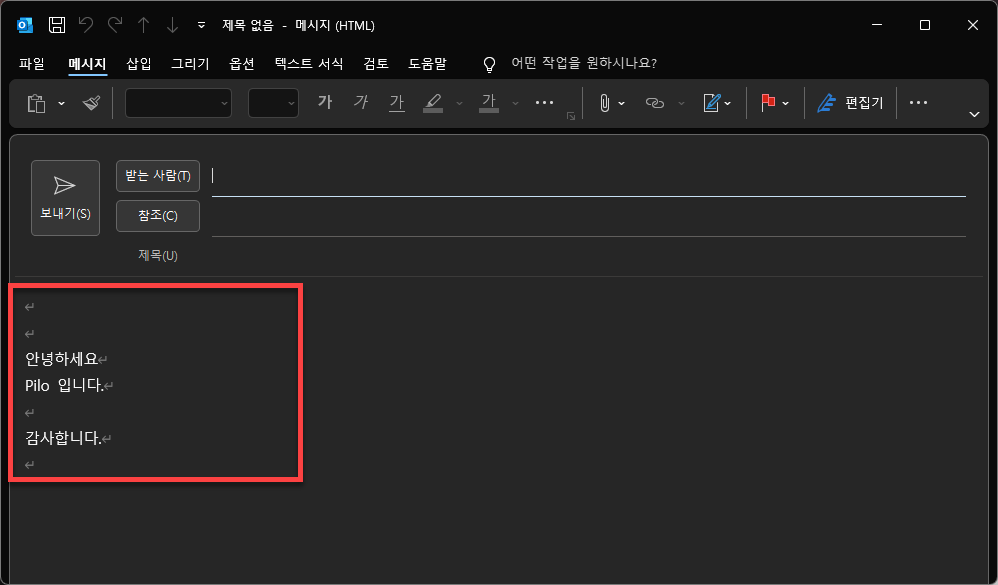Viewport: 998px width, 585px height.
Task: Toggle underline 가 formatting
Action: 397,102
